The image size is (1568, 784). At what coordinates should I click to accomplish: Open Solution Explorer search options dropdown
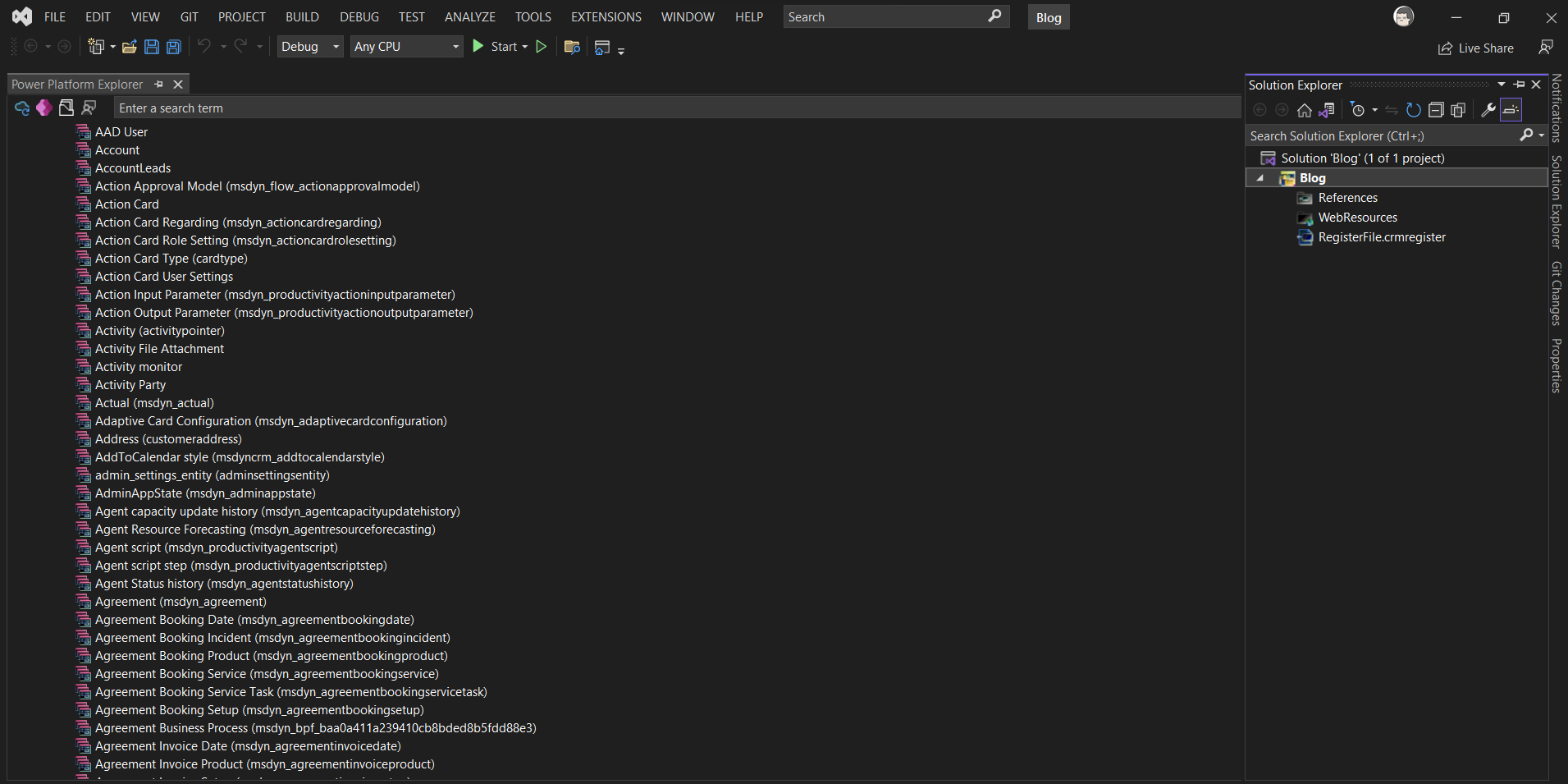pos(1542,135)
